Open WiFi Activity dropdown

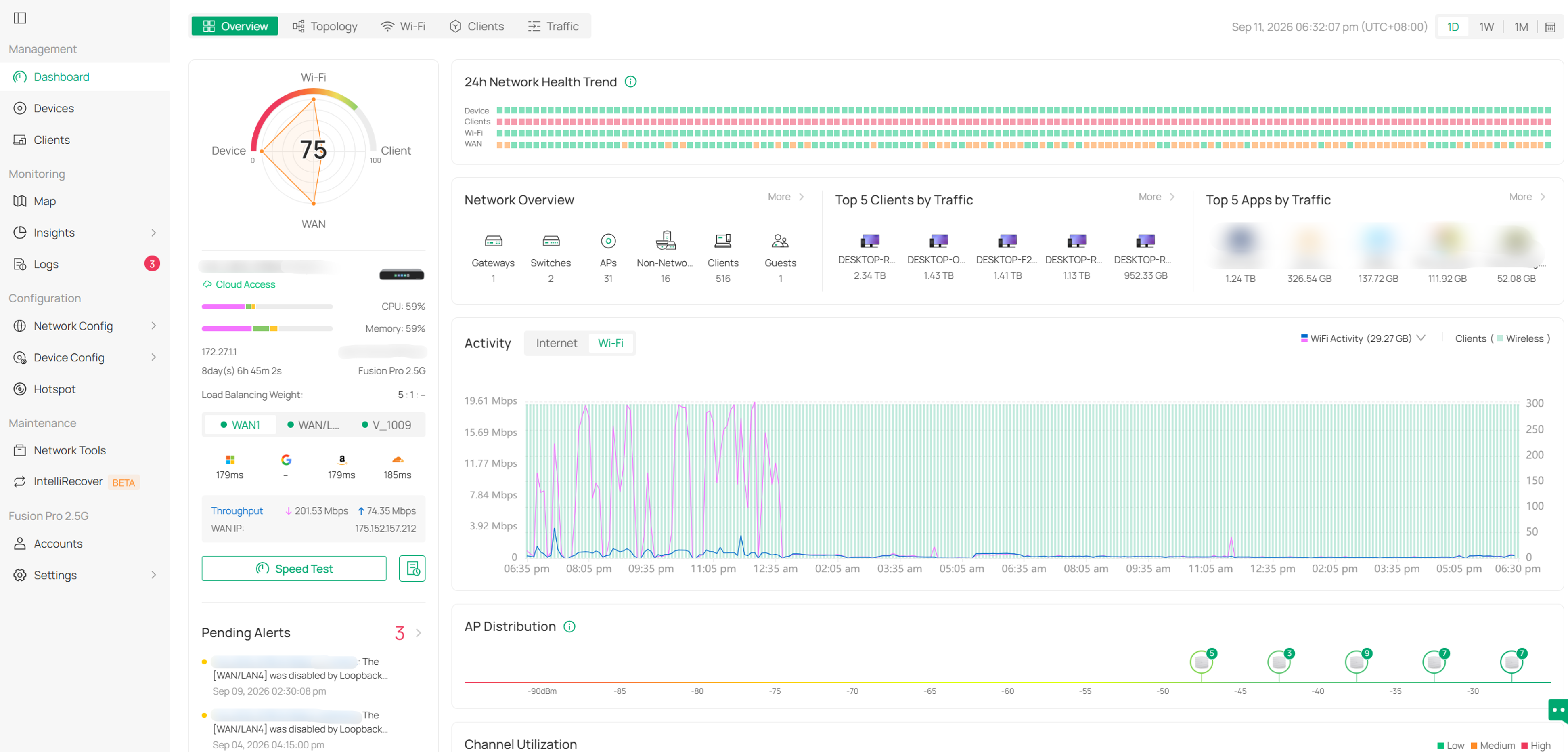pos(1362,338)
